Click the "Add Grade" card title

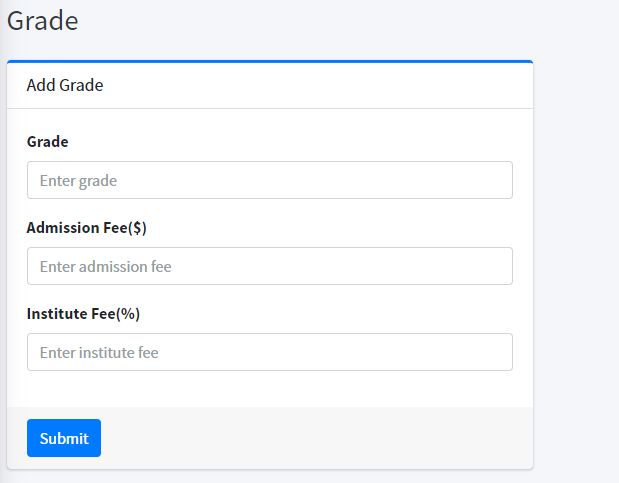tap(65, 85)
